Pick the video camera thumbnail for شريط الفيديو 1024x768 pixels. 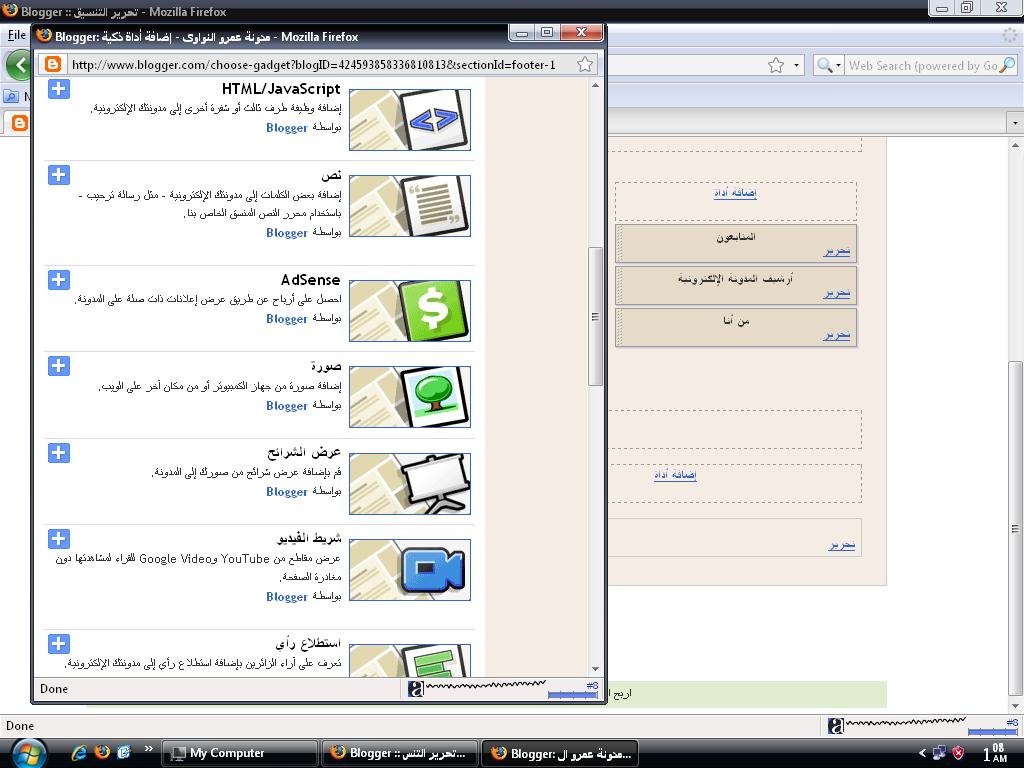[x=410, y=570]
